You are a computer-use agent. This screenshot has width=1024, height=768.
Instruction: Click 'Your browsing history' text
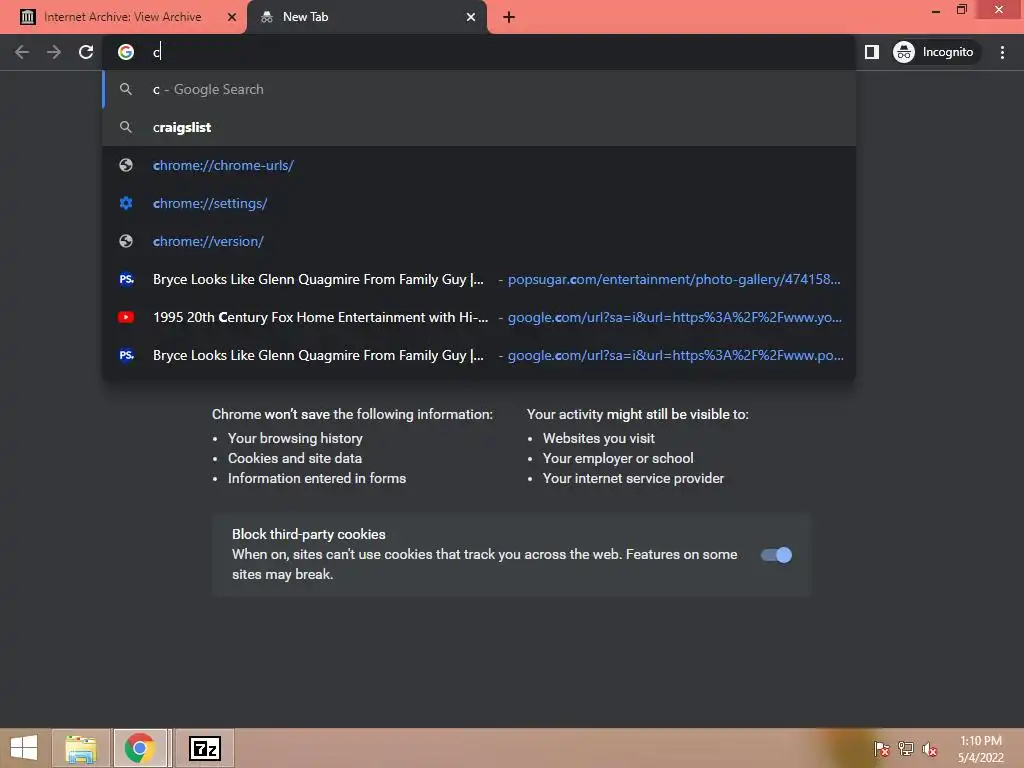(x=295, y=438)
